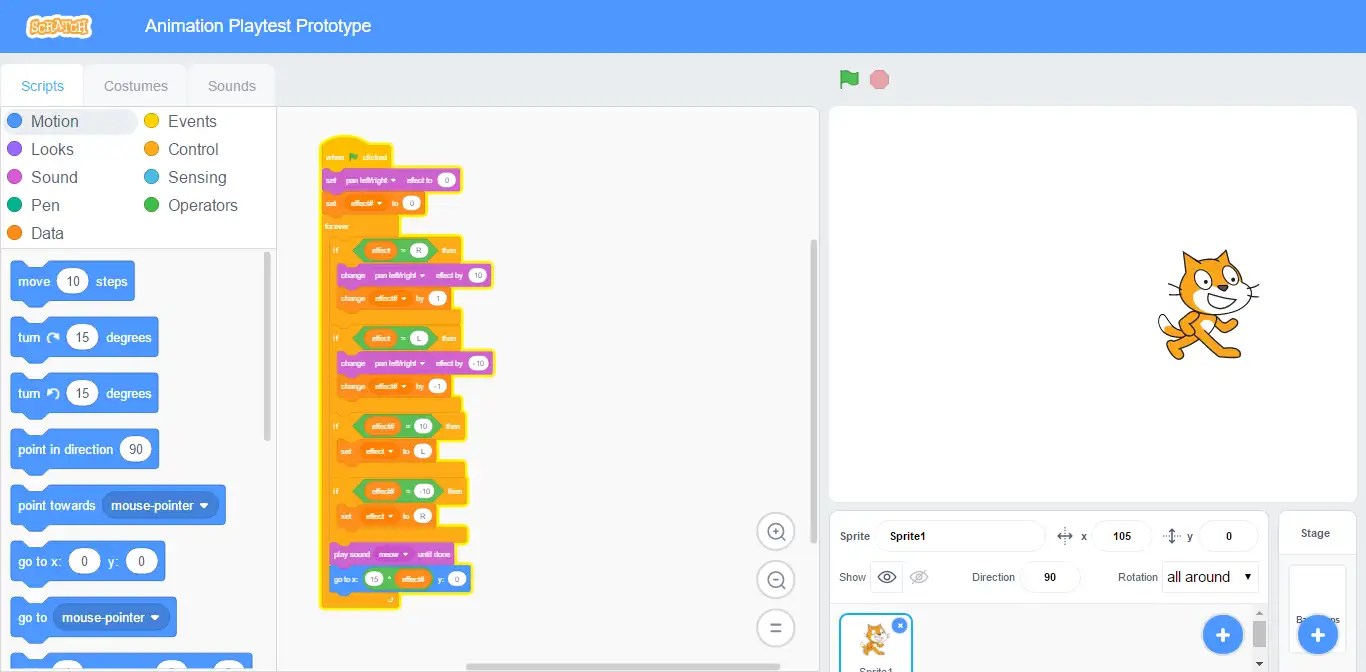Click the 'Animation Playtest Prototype' project title

[258, 26]
